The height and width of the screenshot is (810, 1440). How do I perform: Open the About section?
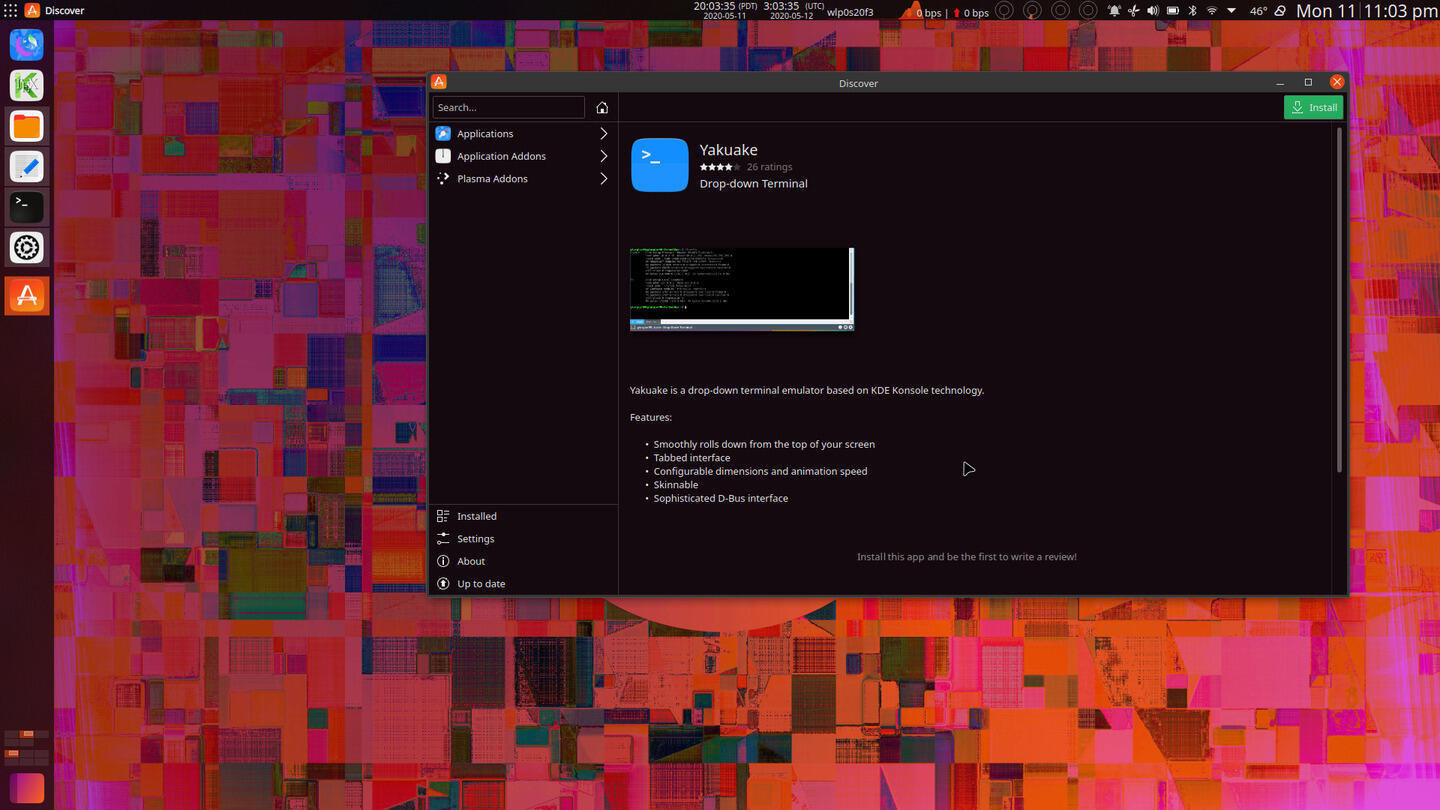[x=523, y=561]
